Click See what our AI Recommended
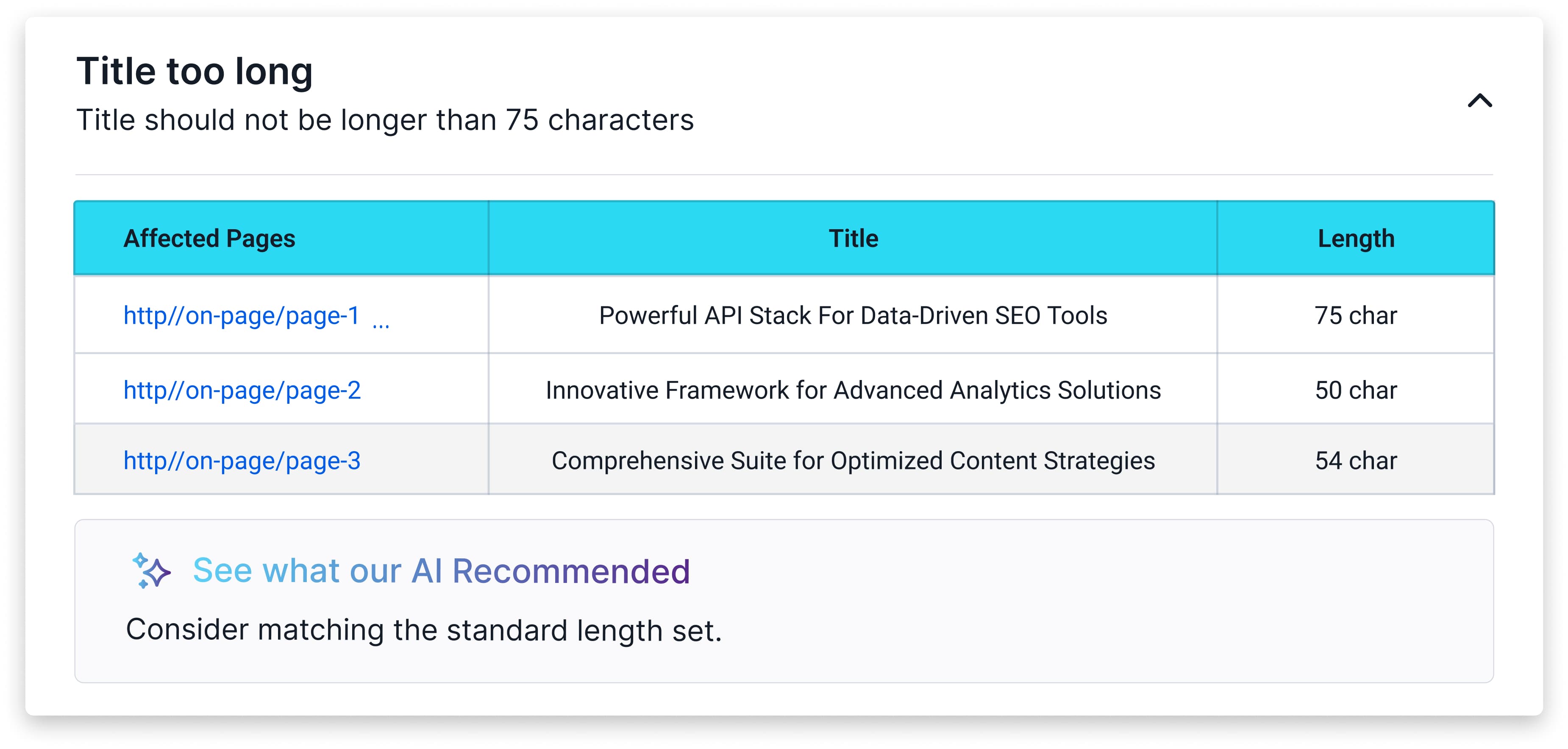 (441, 571)
